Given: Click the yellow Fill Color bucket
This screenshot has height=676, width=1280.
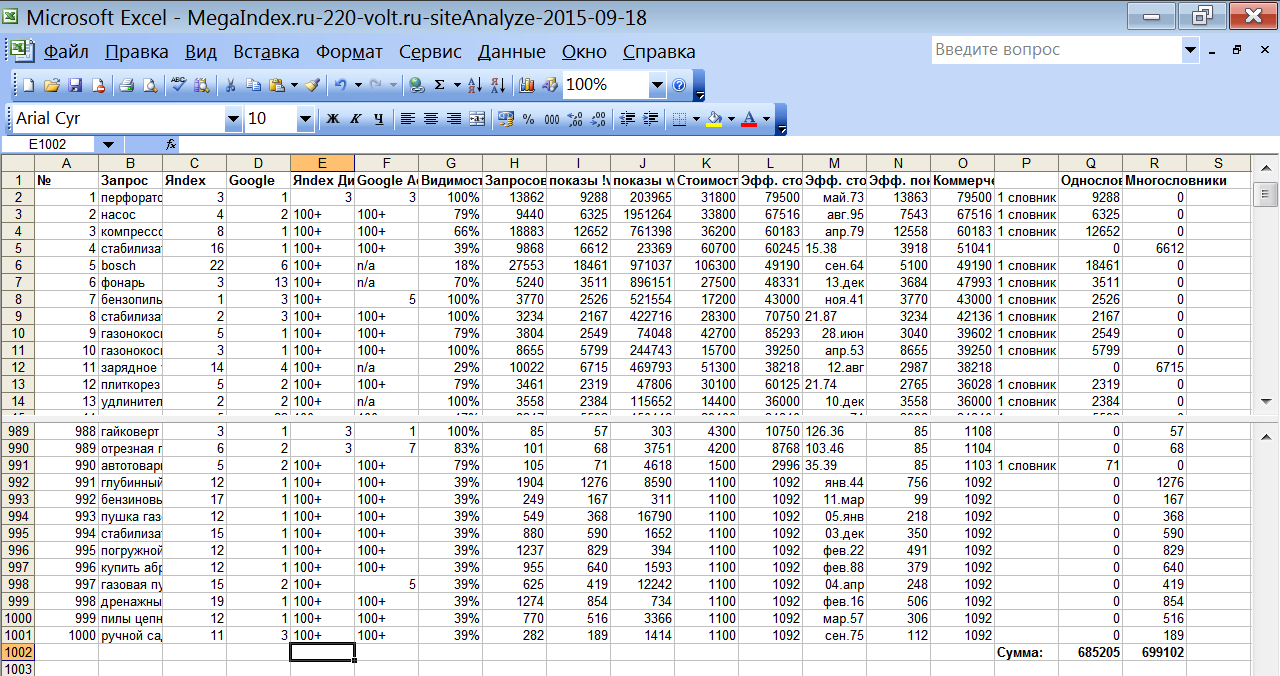Looking at the screenshot, I should click(x=713, y=119).
